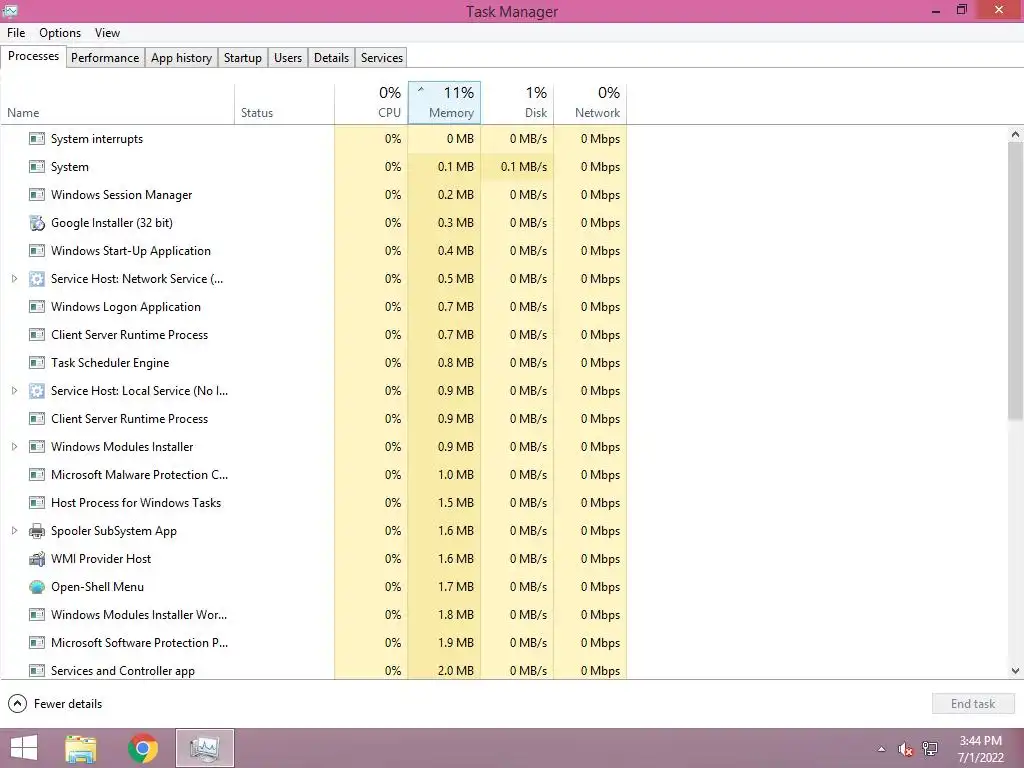Click the Services and Controller app icon
1024x768 pixels.
coord(37,671)
